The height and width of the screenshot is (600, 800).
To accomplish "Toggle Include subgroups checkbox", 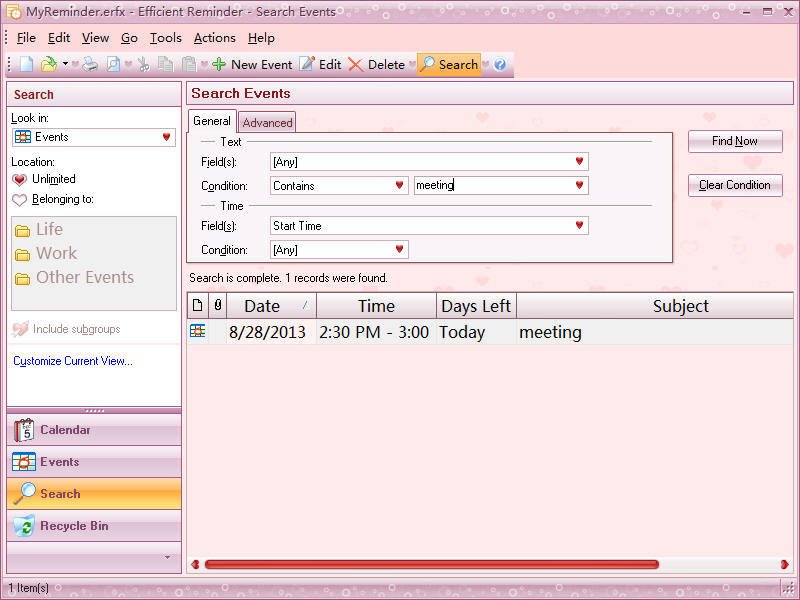I will [20, 329].
